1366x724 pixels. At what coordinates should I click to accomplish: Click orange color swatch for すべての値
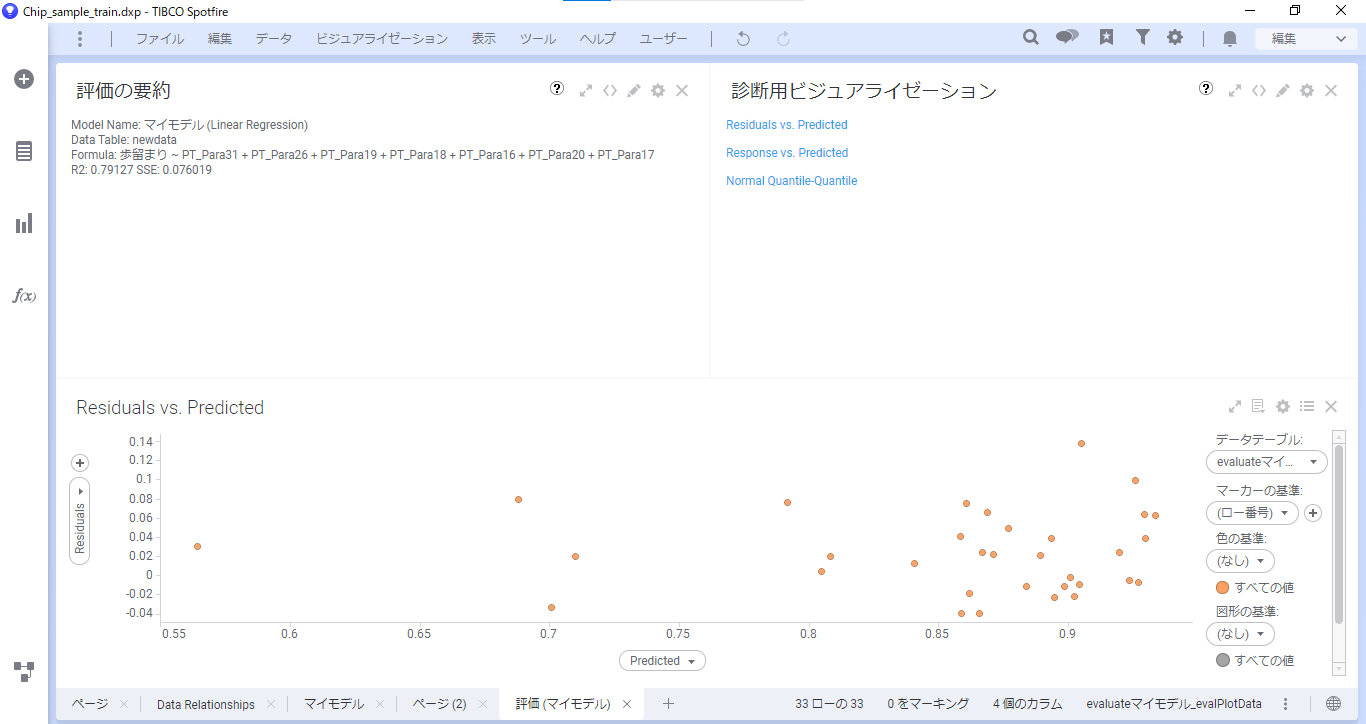pyautogui.click(x=1222, y=588)
